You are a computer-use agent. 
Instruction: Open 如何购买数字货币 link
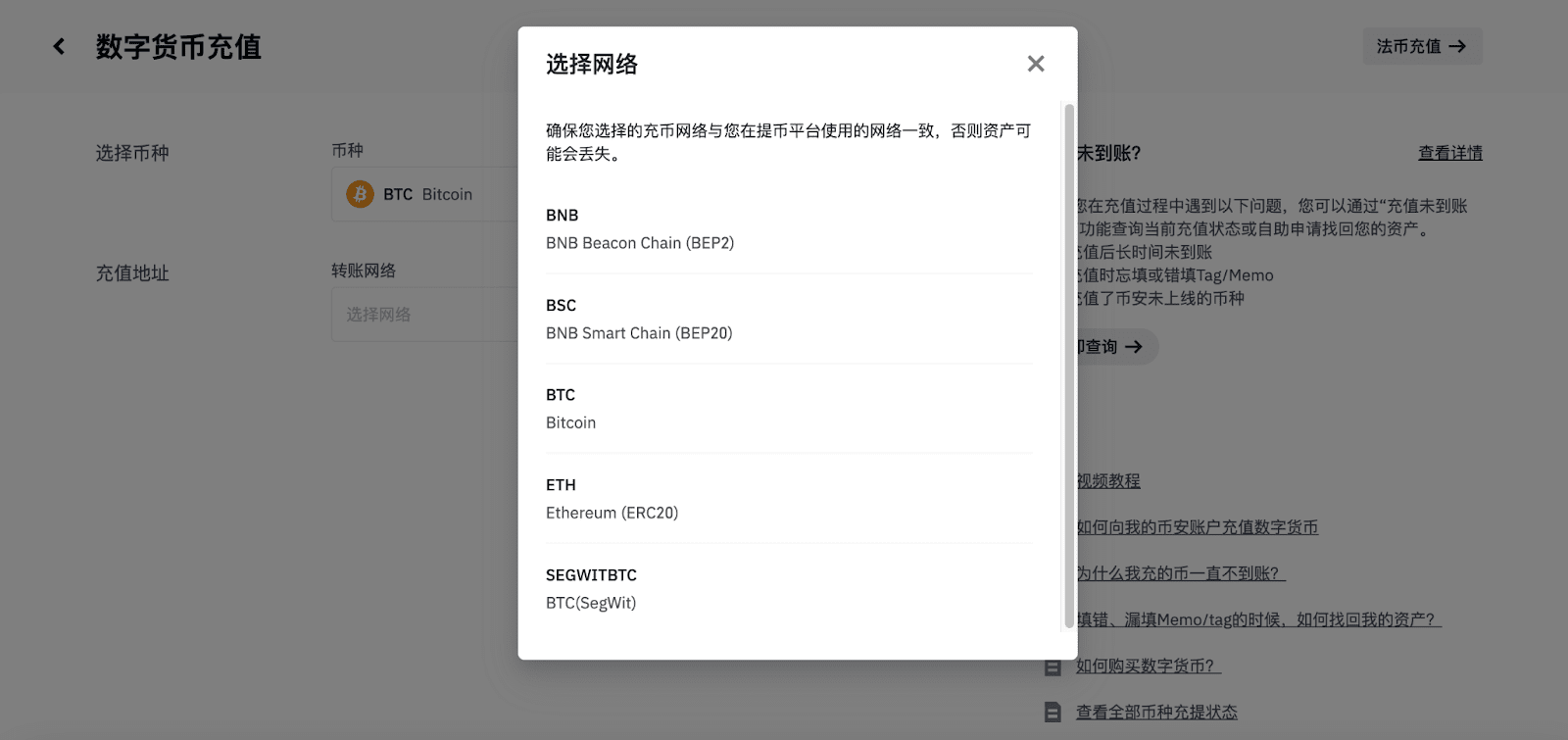pyautogui.click(x=1149, y=666)
